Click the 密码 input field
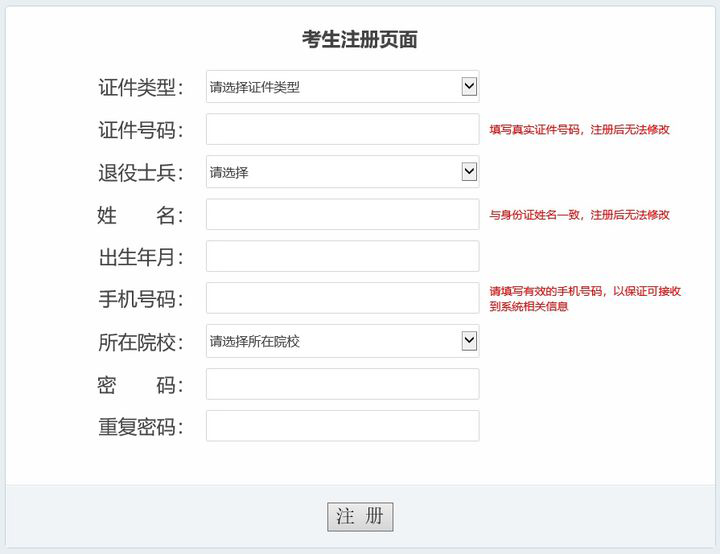 [x=342, y=384]
